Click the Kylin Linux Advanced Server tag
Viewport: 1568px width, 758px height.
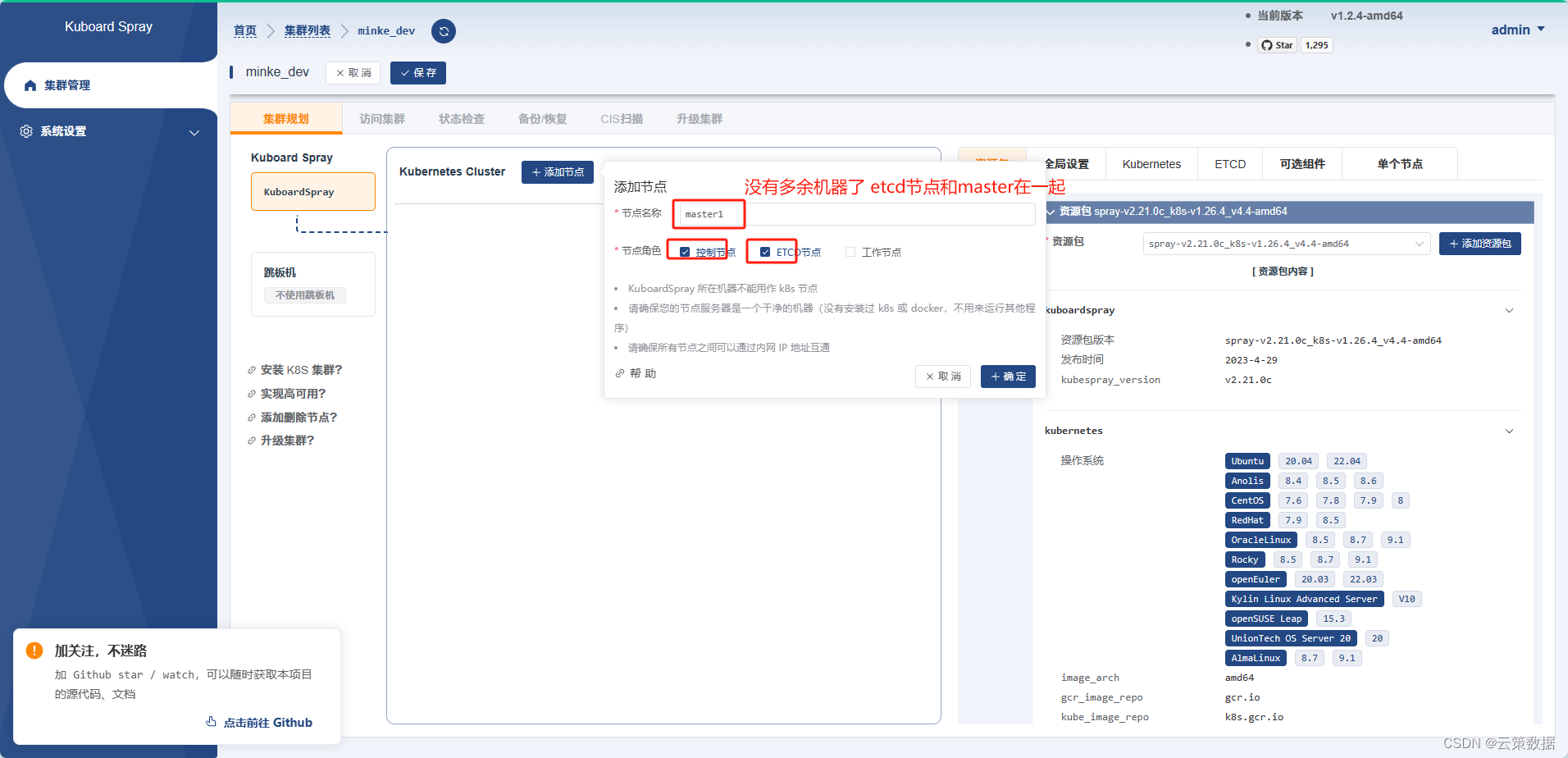point(1304,599)
